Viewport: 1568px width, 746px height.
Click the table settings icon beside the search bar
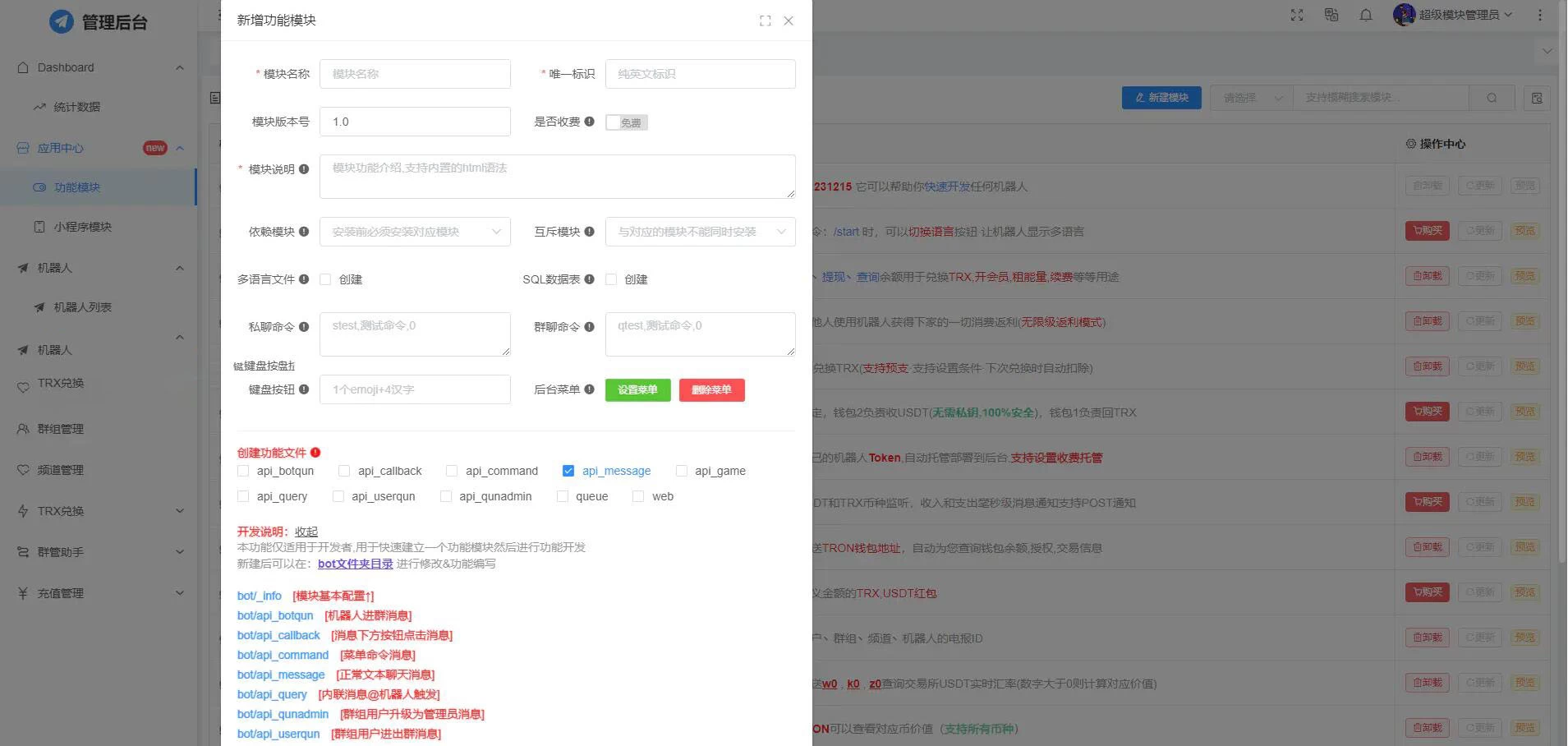pos(1537,98)
